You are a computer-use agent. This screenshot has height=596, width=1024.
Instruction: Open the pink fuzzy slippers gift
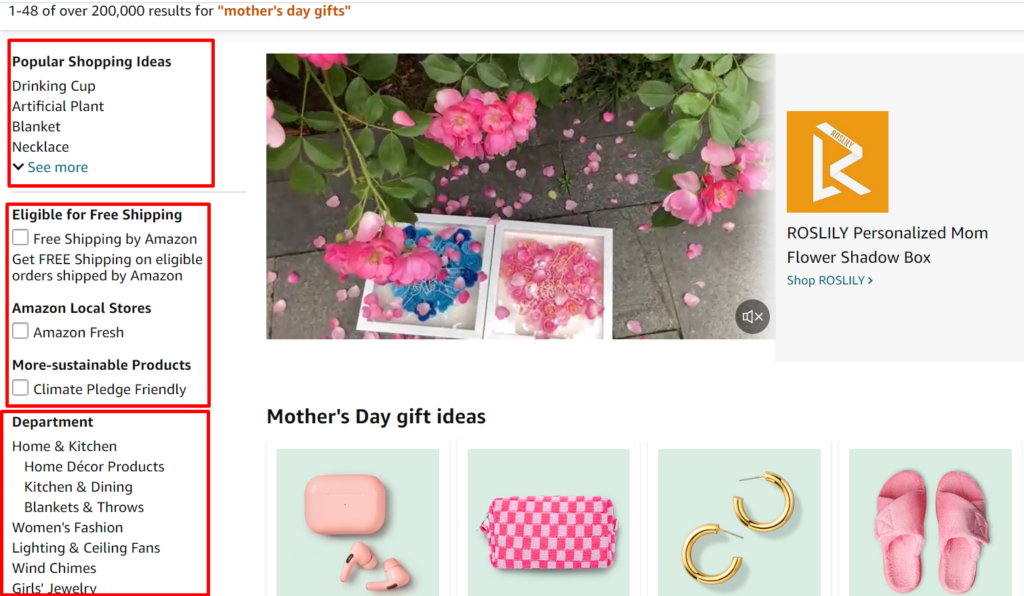(x=930, y=521)
